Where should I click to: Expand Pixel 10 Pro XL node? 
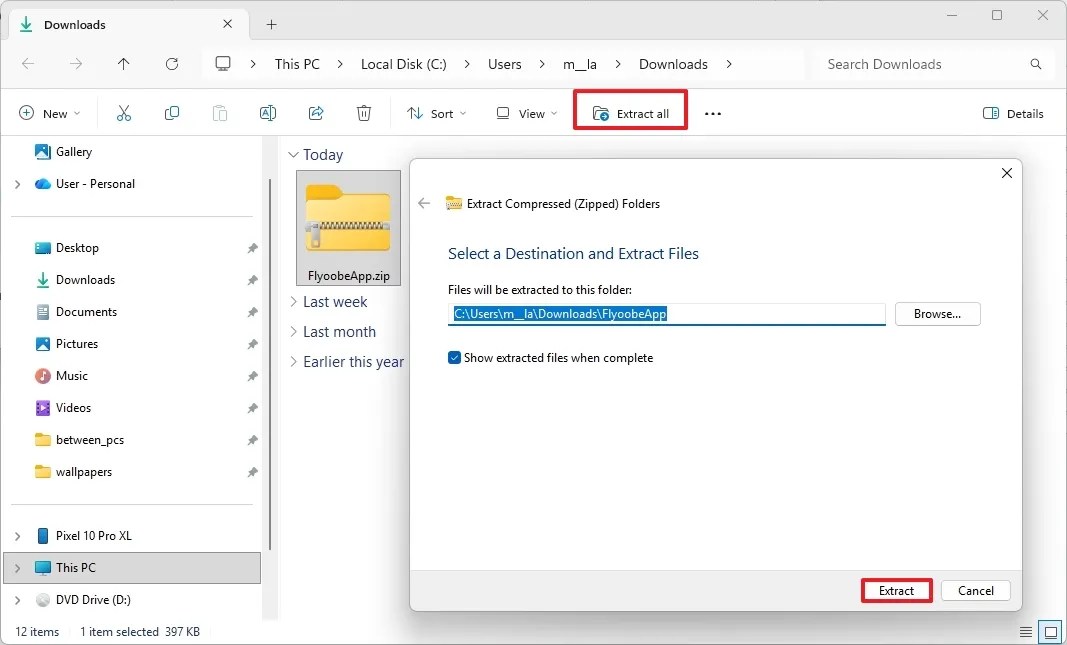point(18,536)
